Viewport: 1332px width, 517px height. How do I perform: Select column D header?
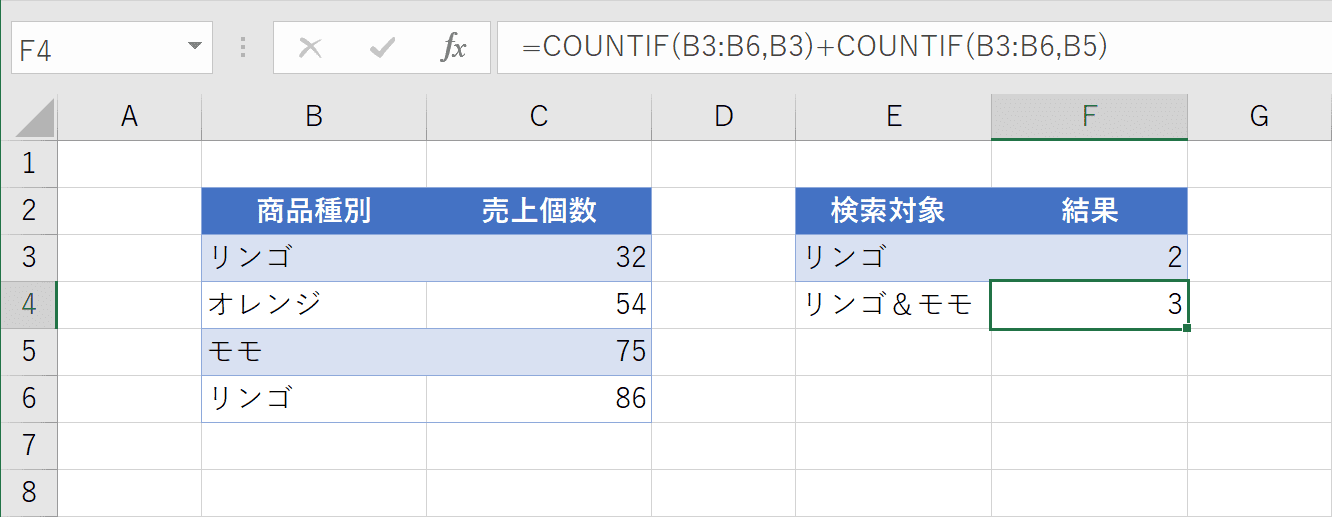pos(723,117)
